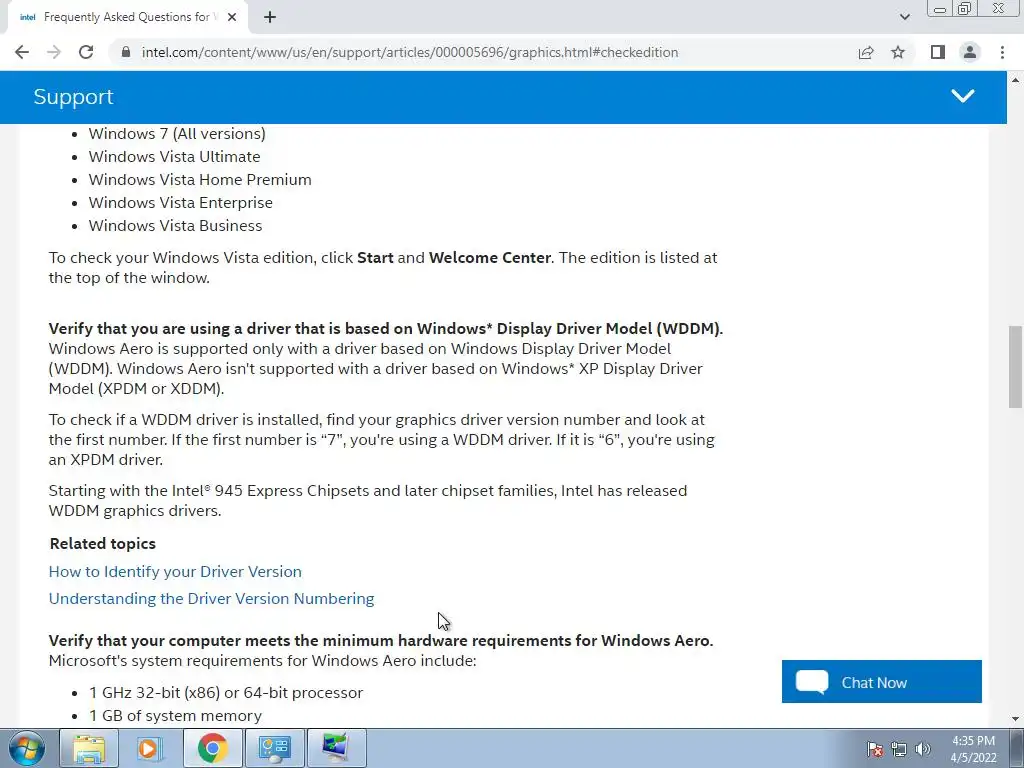1024x768 pixels.
Task: Open Windows Explorer from the taskbar
Action: [89, 748]
